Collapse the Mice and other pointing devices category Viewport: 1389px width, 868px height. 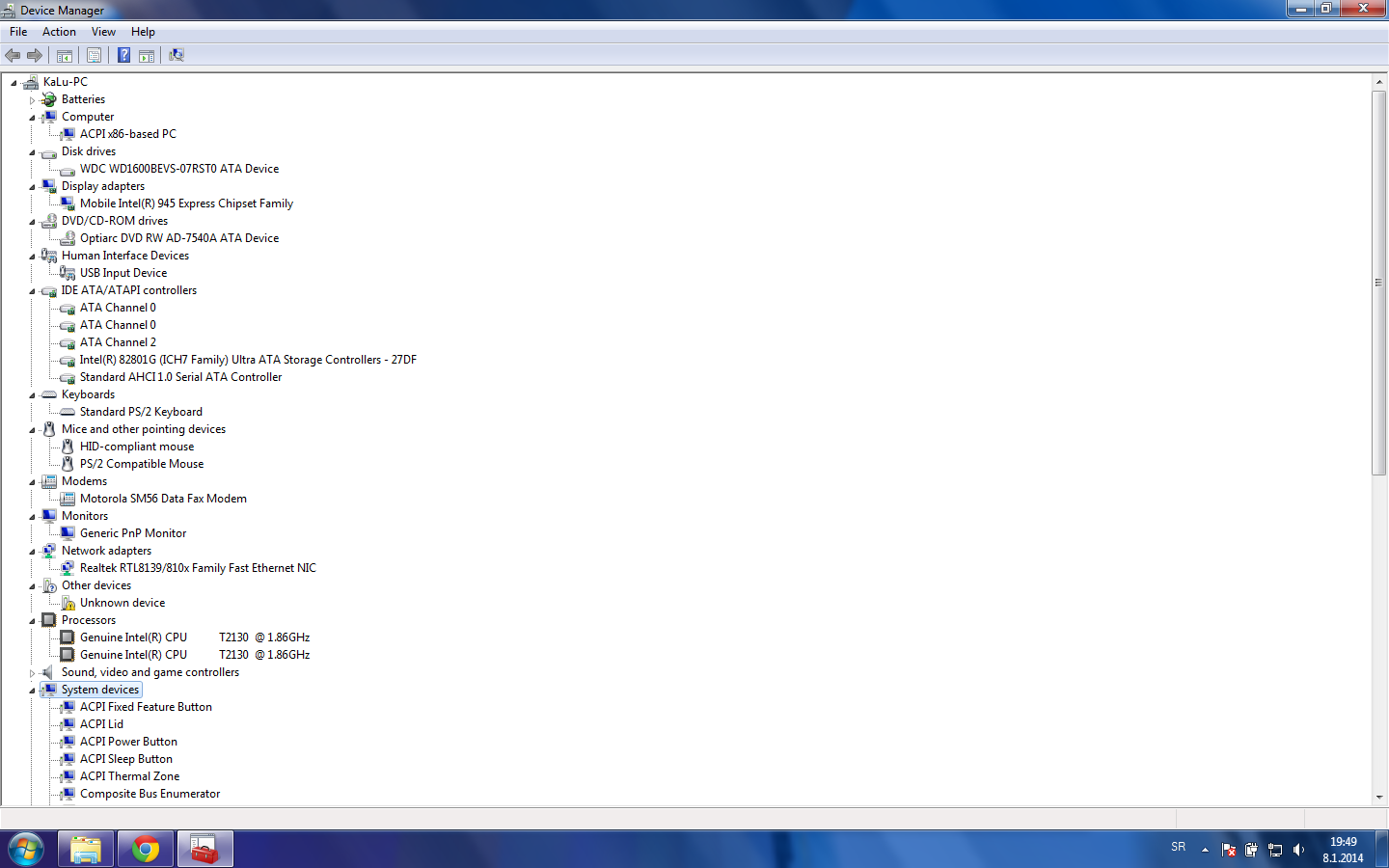point(32,430)
